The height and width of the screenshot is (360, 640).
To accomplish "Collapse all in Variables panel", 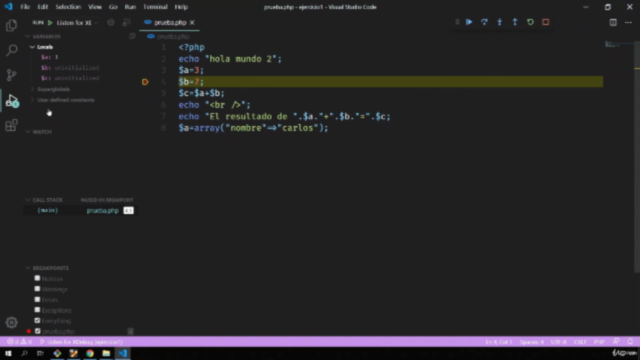I will tap(132, 36).
